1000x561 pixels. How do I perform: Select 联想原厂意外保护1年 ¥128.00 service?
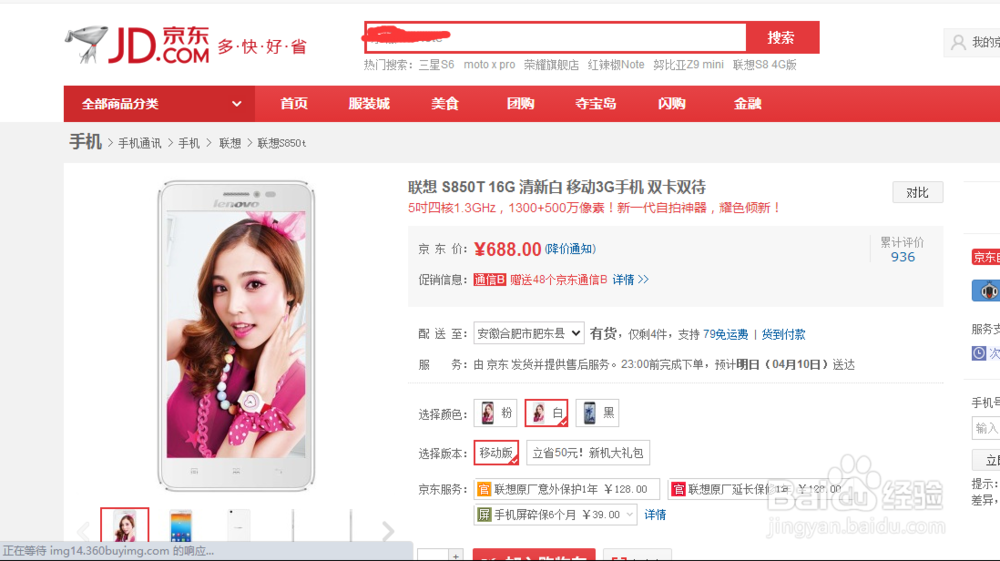[x=567, y=490]
